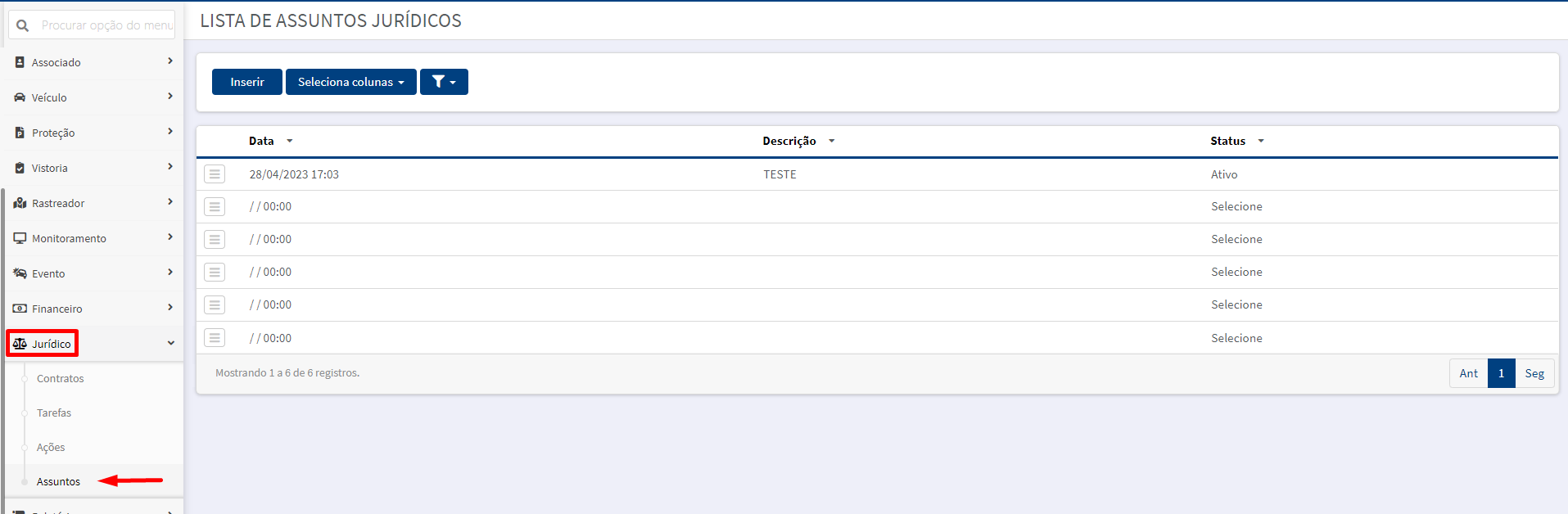
Task: Open the Tarefas submenu item
Action: (x=54, y=413)
